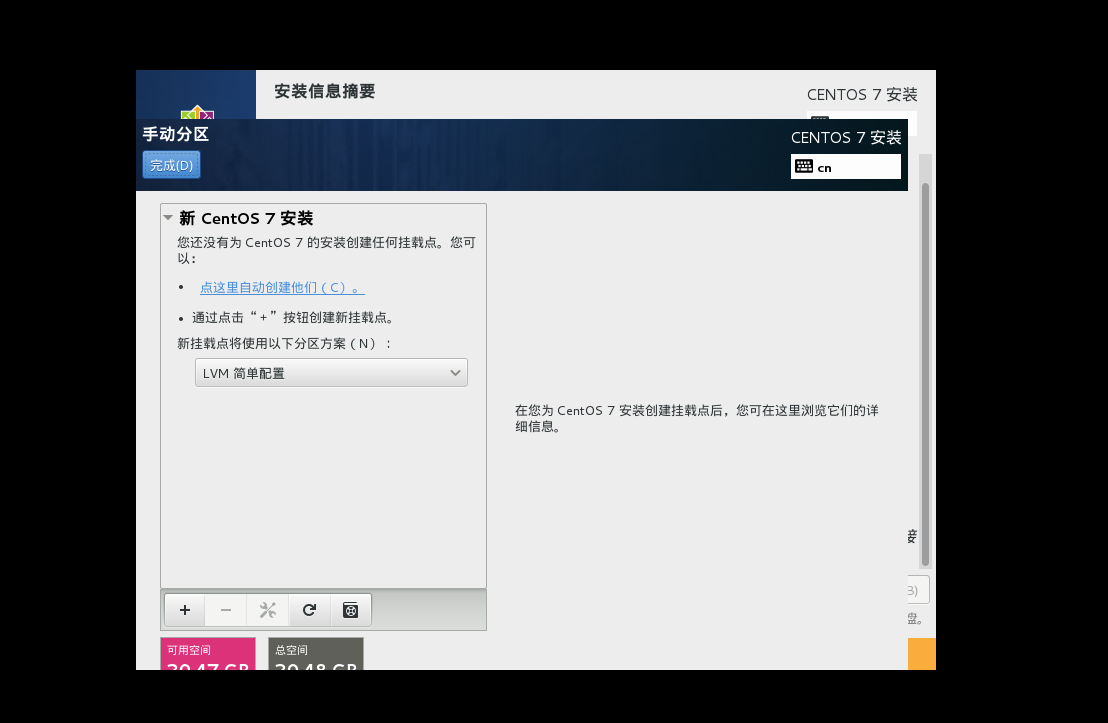Reload storage configuration with refresh icon
Screen dimensions: 1108x723
[x=310, y=610]
